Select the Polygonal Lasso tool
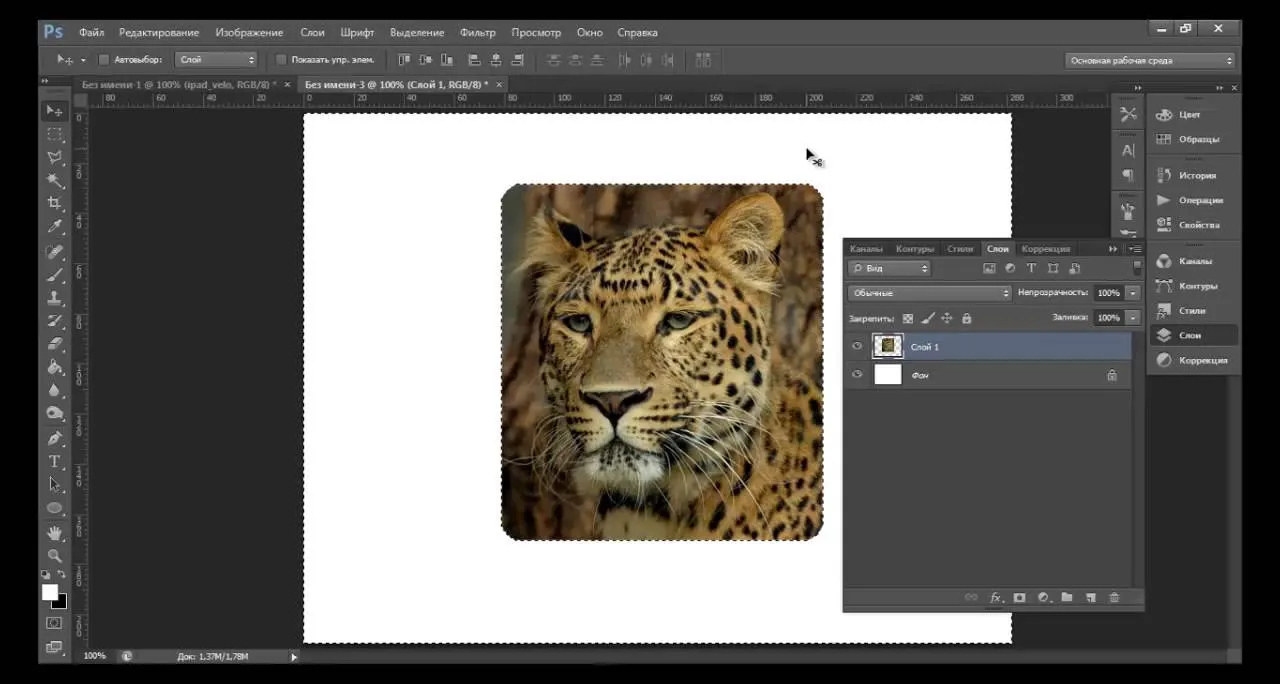 tap(55, 157)
